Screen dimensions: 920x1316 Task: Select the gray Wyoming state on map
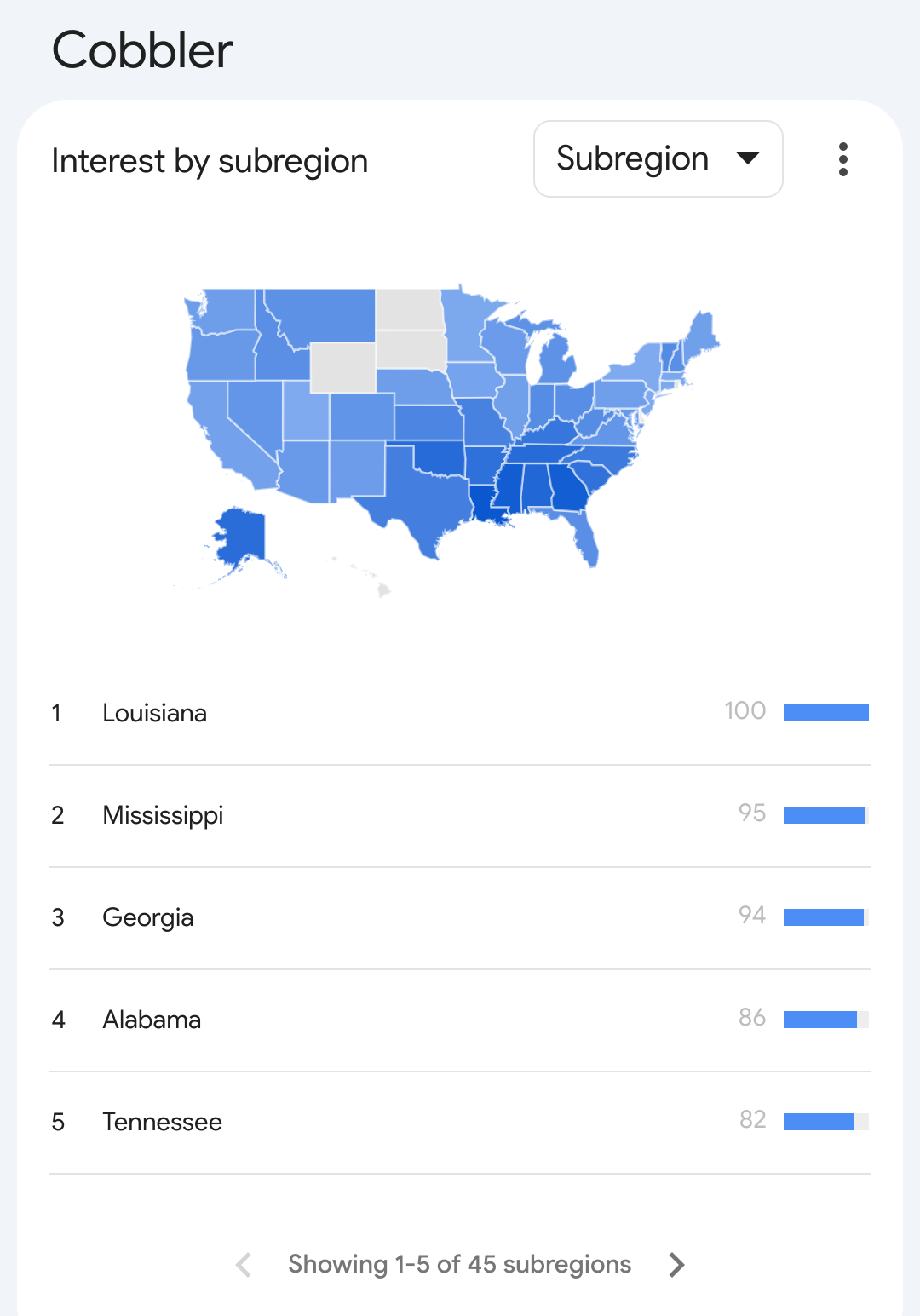pyautogui.click(x=342, y=367)
